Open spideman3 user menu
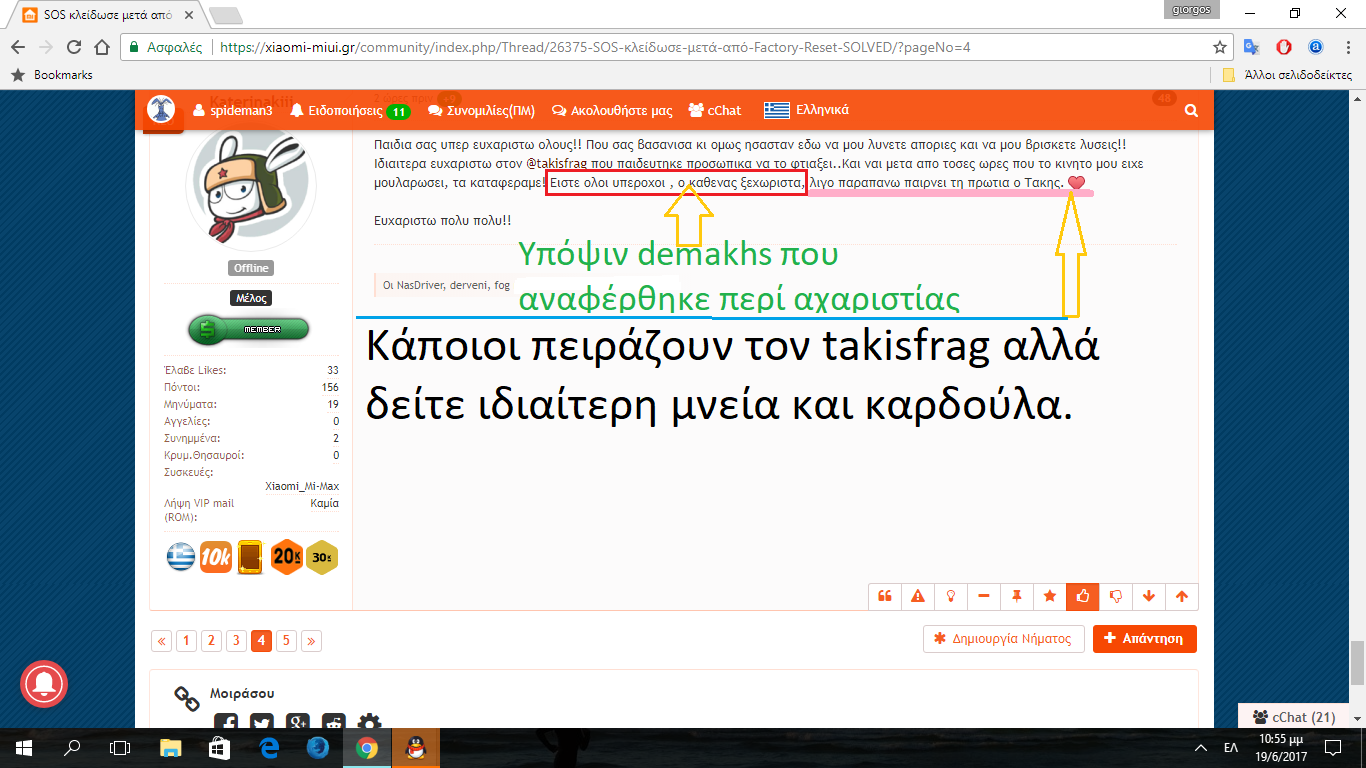The width and height of the screenshot is (1366, 768). pos(232,110)
